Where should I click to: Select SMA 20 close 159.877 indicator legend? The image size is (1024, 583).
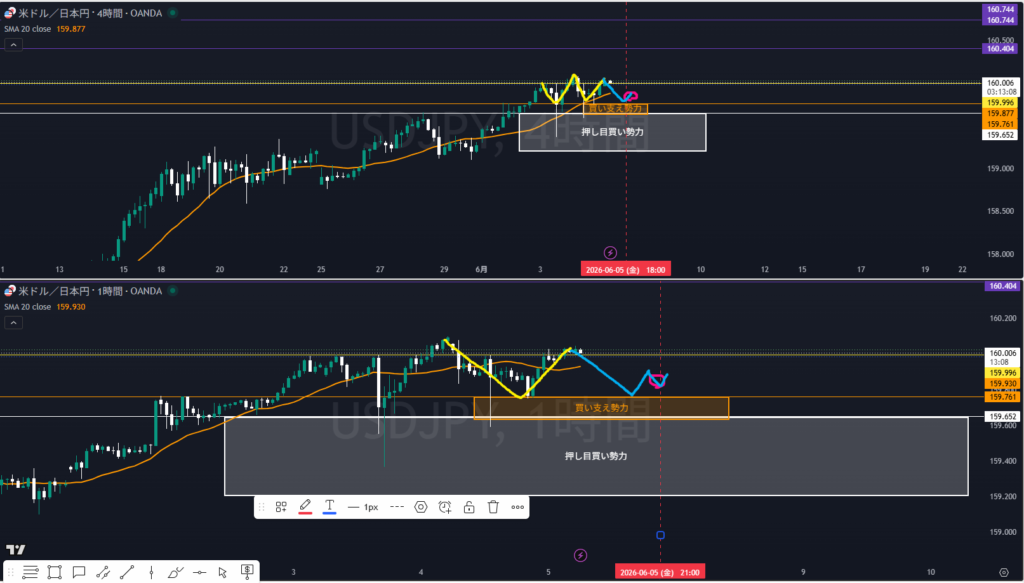pos(44,29)
